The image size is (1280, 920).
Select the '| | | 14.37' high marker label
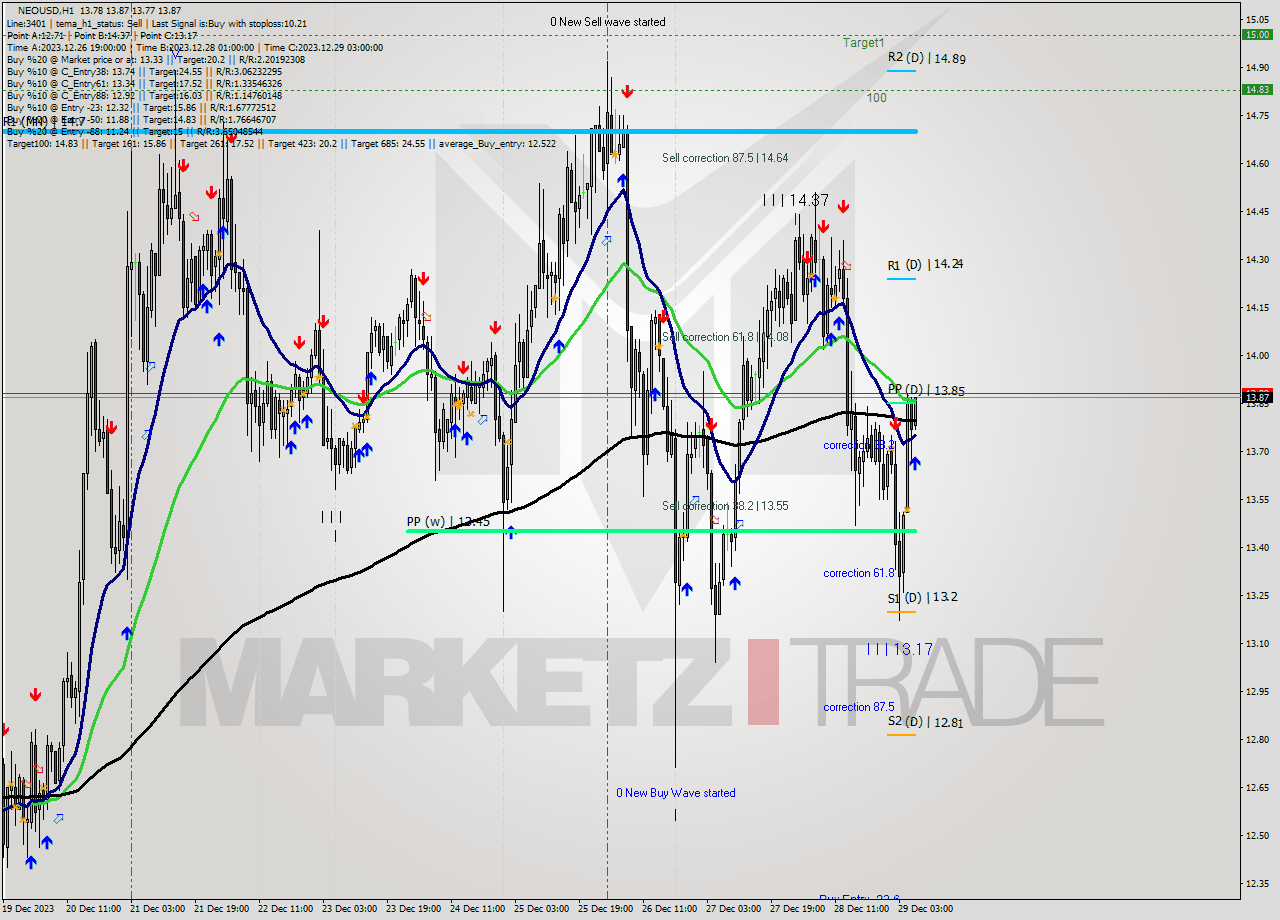click(x=796, y=200)
